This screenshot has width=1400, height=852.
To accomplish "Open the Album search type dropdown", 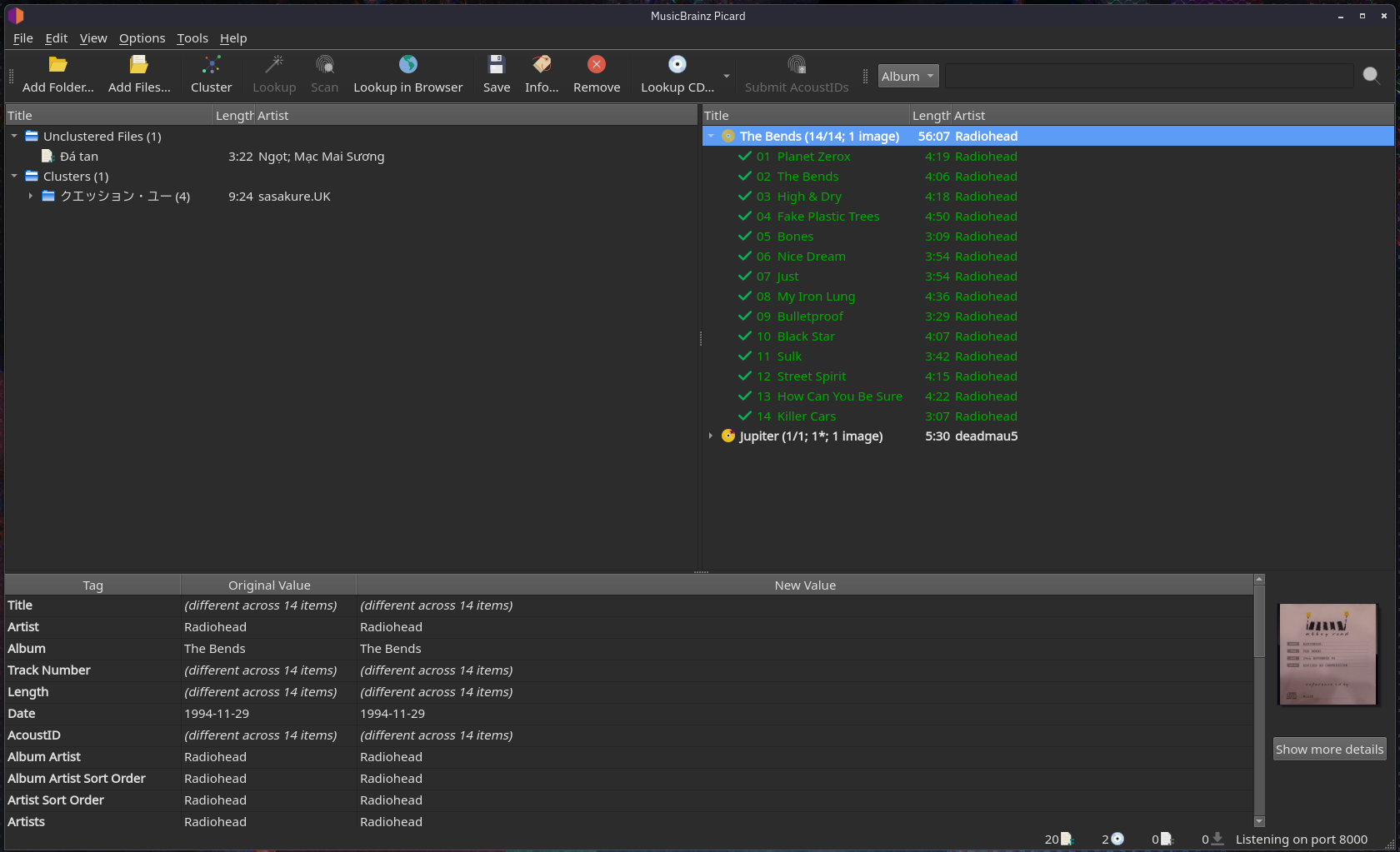I will (x=907, y=76).
